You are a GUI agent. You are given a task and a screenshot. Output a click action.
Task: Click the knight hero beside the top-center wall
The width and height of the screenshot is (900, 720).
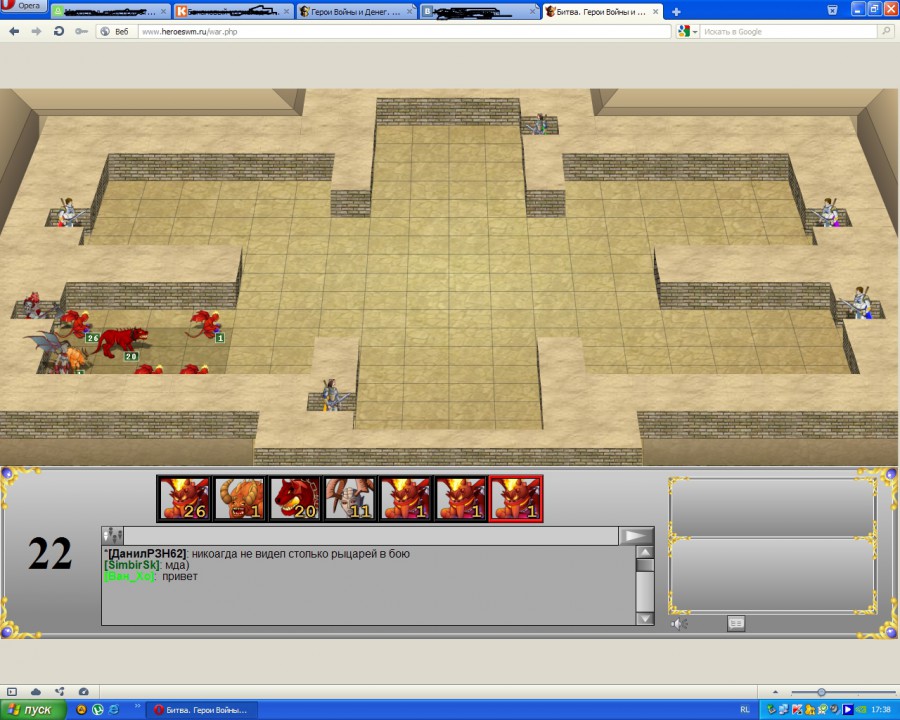click(540, 123)
